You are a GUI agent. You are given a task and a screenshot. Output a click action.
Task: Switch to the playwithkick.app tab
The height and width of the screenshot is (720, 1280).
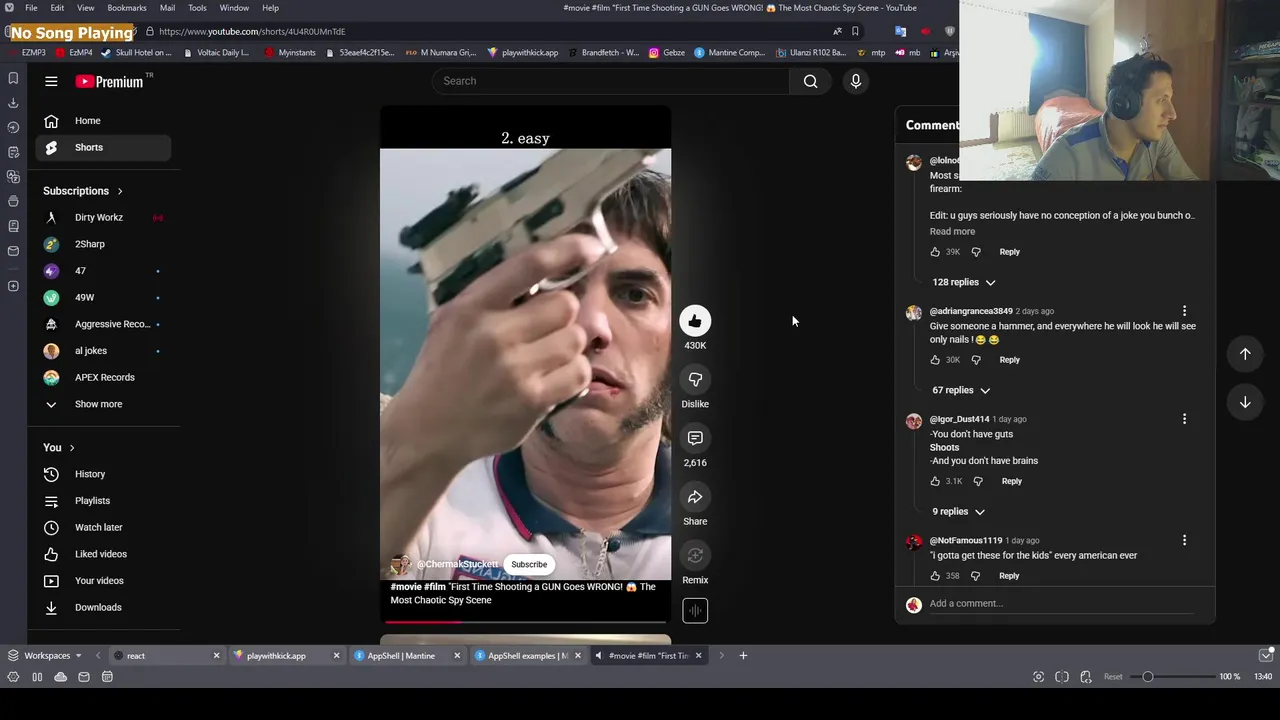[285, 656]
